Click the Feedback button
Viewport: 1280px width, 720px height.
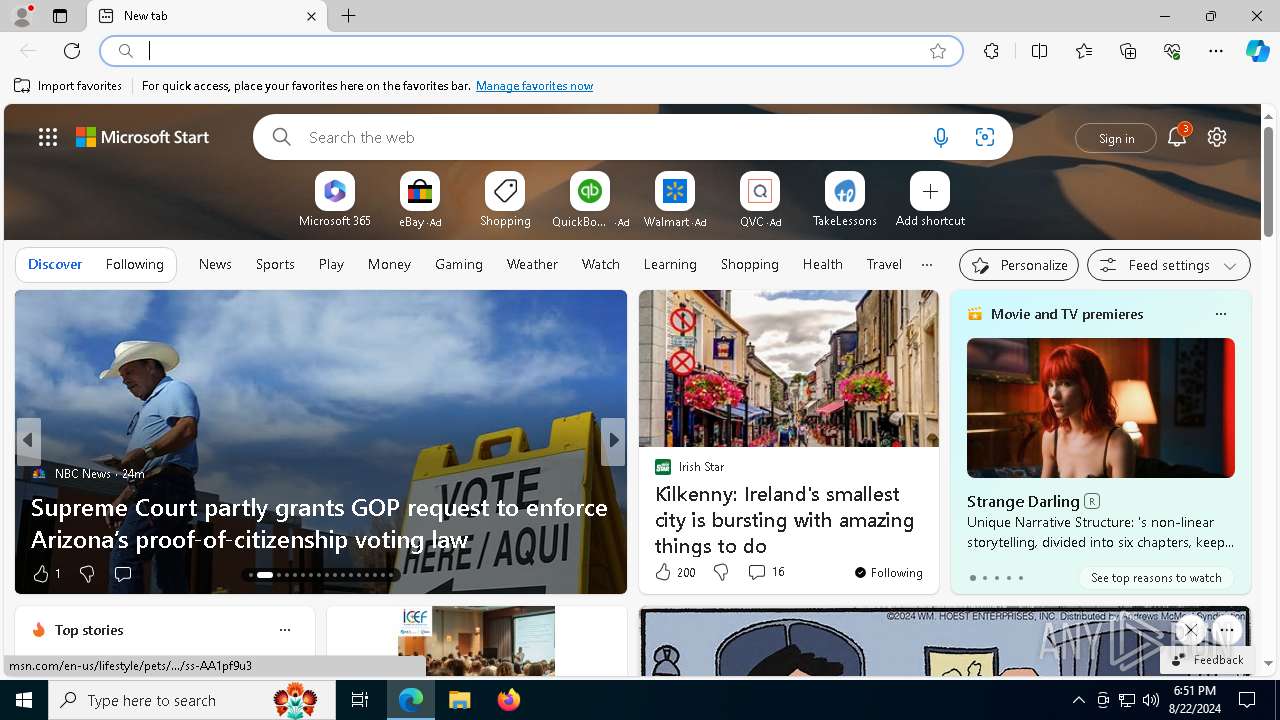tap(1207, 660)
